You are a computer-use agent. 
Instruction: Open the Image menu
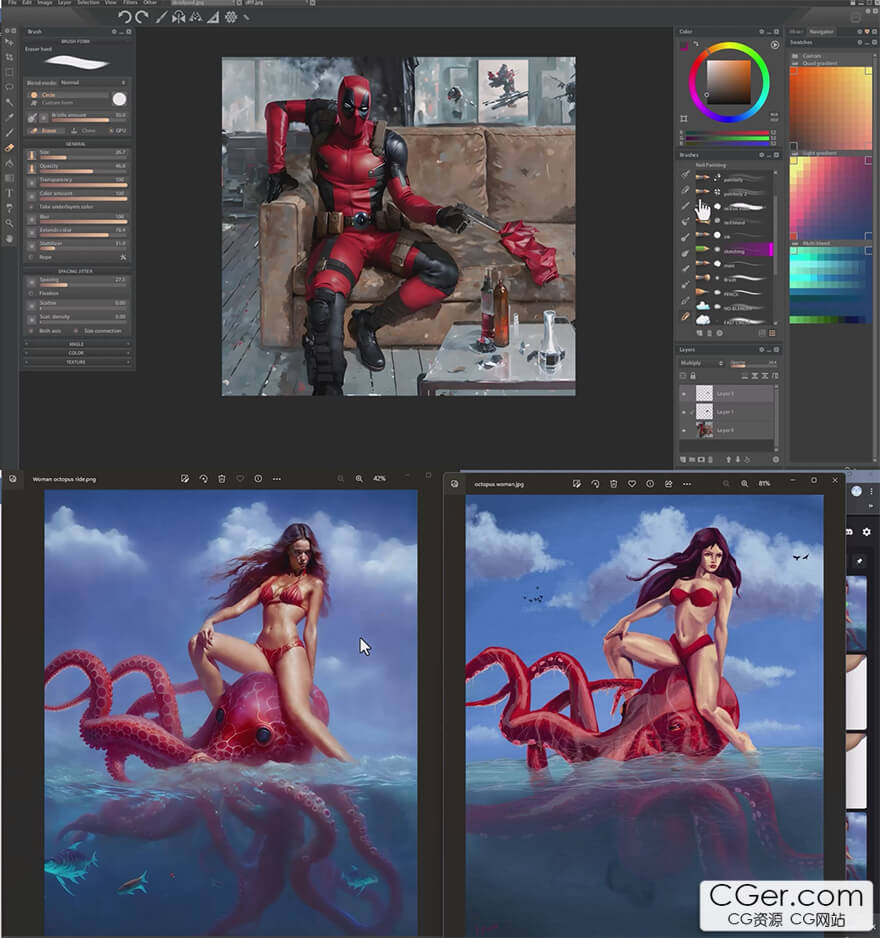[45, 2]
